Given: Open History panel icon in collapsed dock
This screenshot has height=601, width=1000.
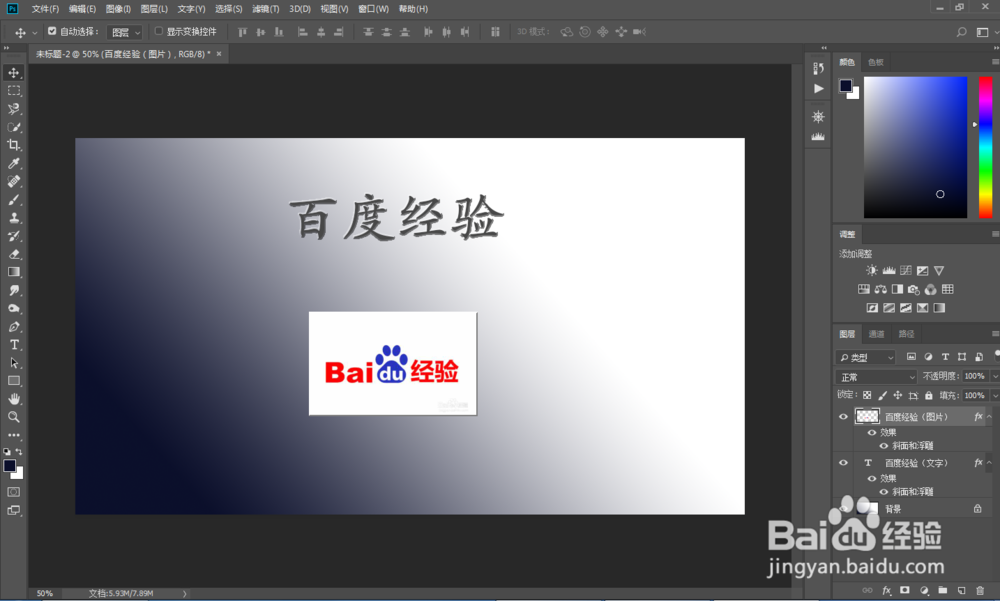Looking at the screenshot, I should pos(818,68).
